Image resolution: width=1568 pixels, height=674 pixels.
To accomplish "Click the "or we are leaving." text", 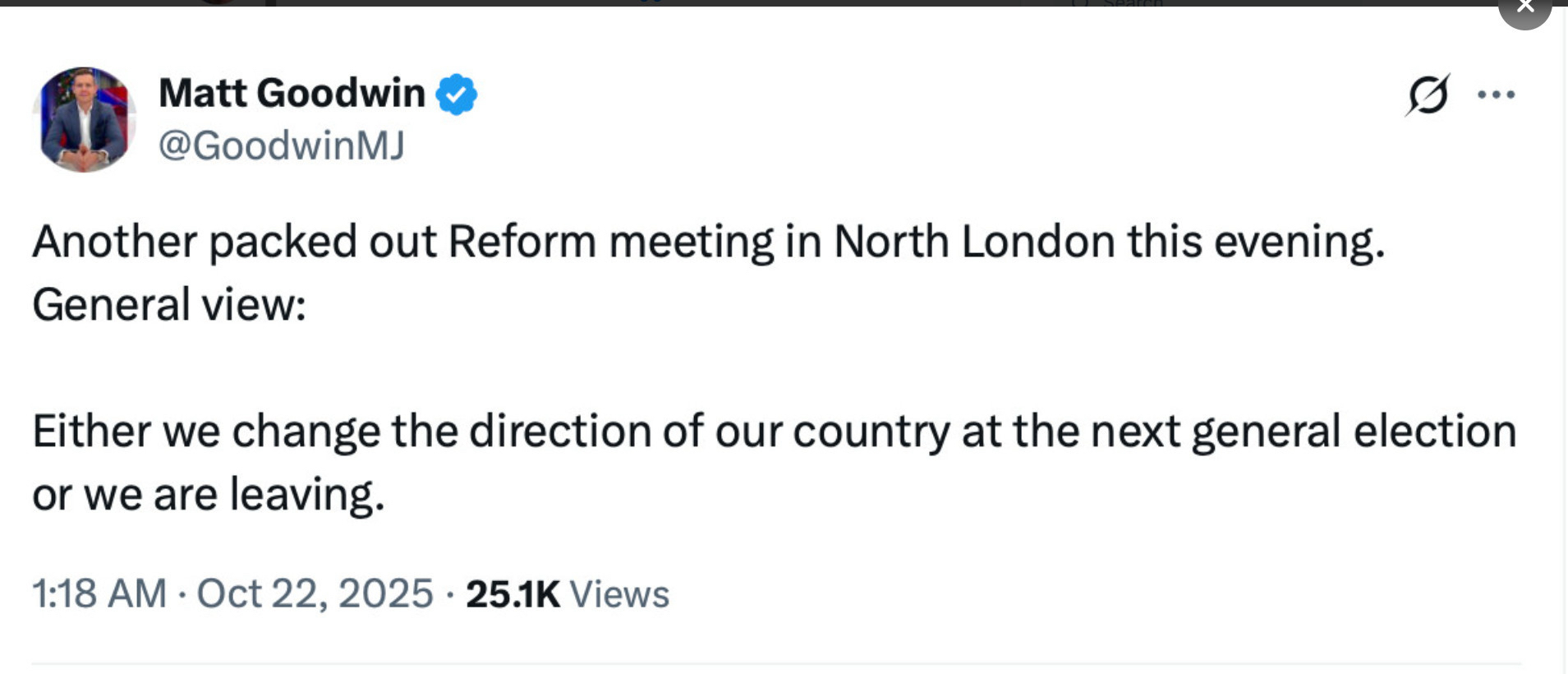I will pyautogui.click(x=209, y=495).
